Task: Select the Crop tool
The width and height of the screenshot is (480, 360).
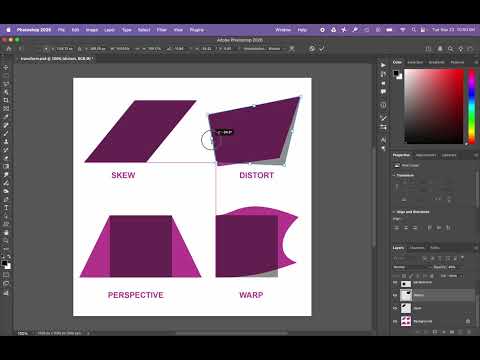Action: coord(6,100)
